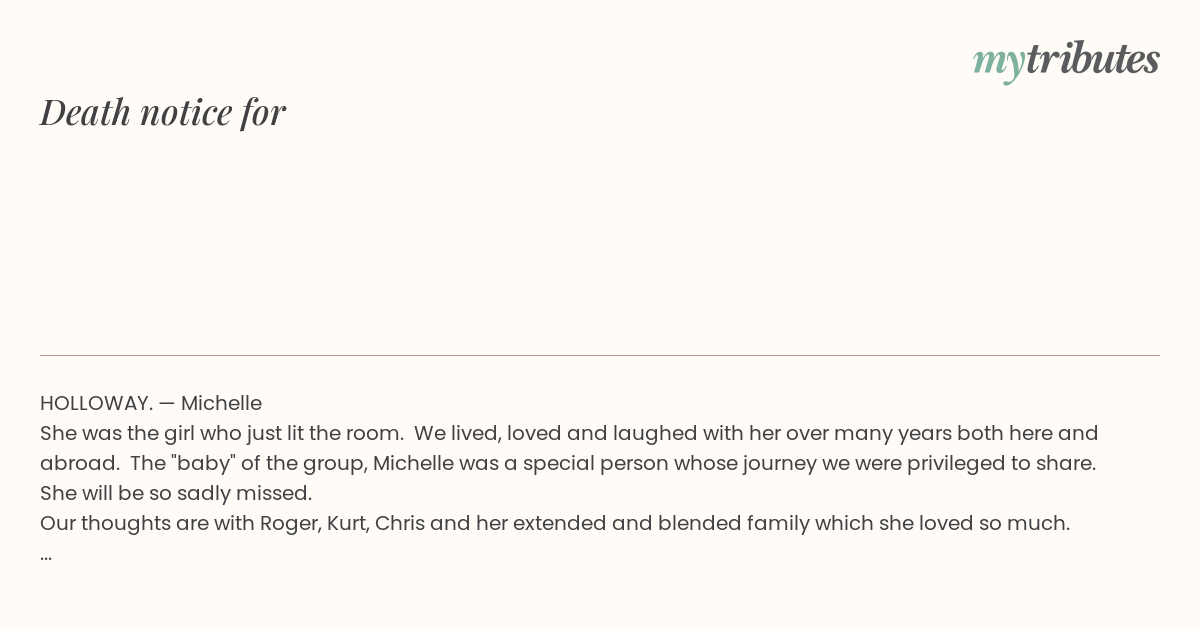
Task: Click "Michelle" after the dash in the name line
Action: [221, 403]
